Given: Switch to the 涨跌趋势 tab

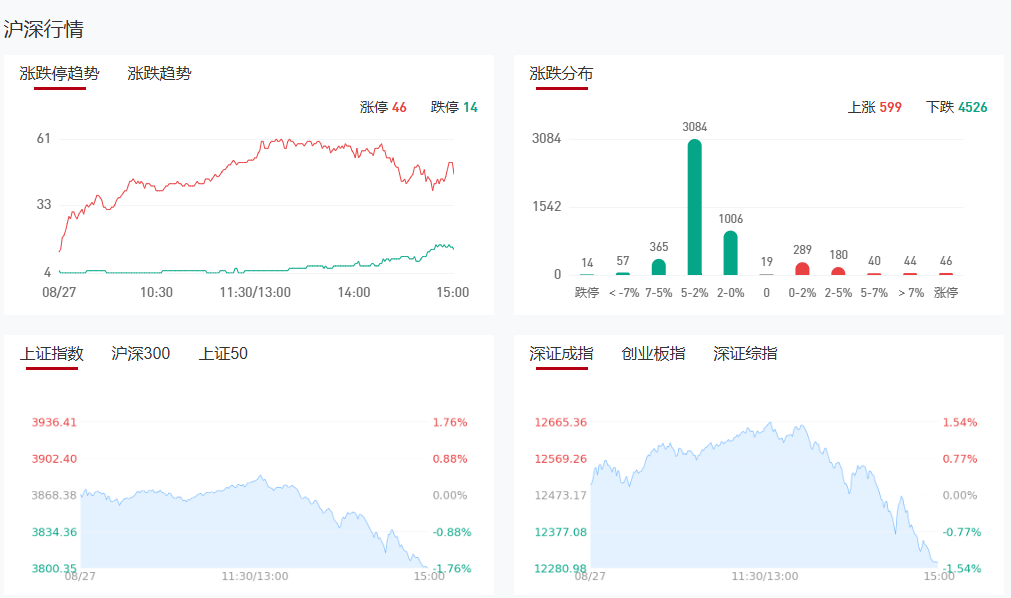Looking at the screenshot, I should 159,74.
